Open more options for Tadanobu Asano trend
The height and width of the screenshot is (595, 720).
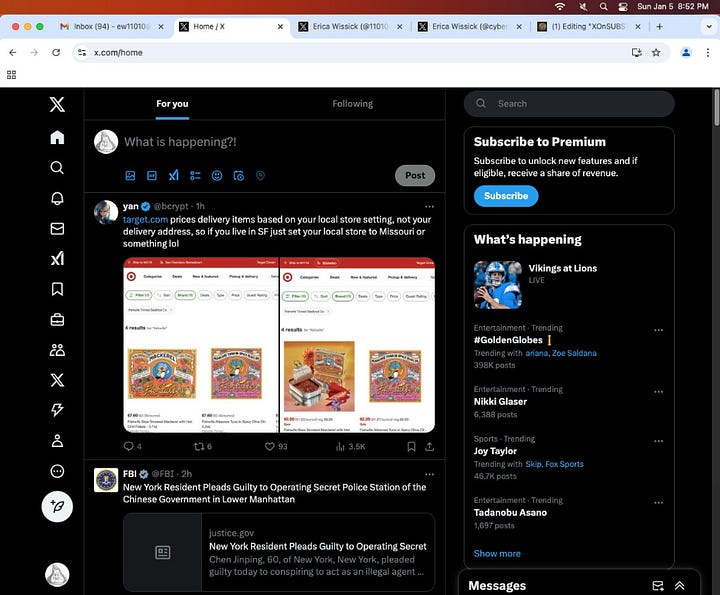click(x=658, y=502)
